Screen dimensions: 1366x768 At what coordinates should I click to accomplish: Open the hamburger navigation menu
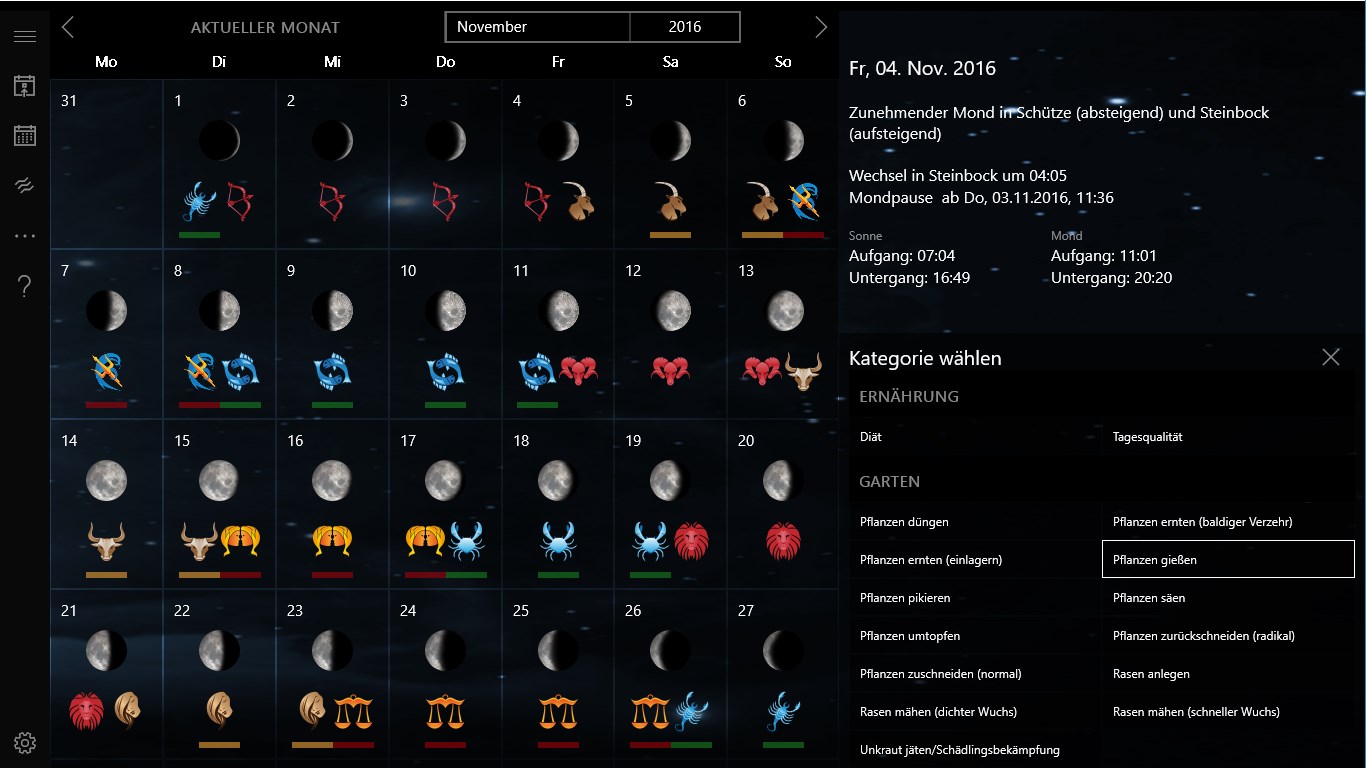24,35
